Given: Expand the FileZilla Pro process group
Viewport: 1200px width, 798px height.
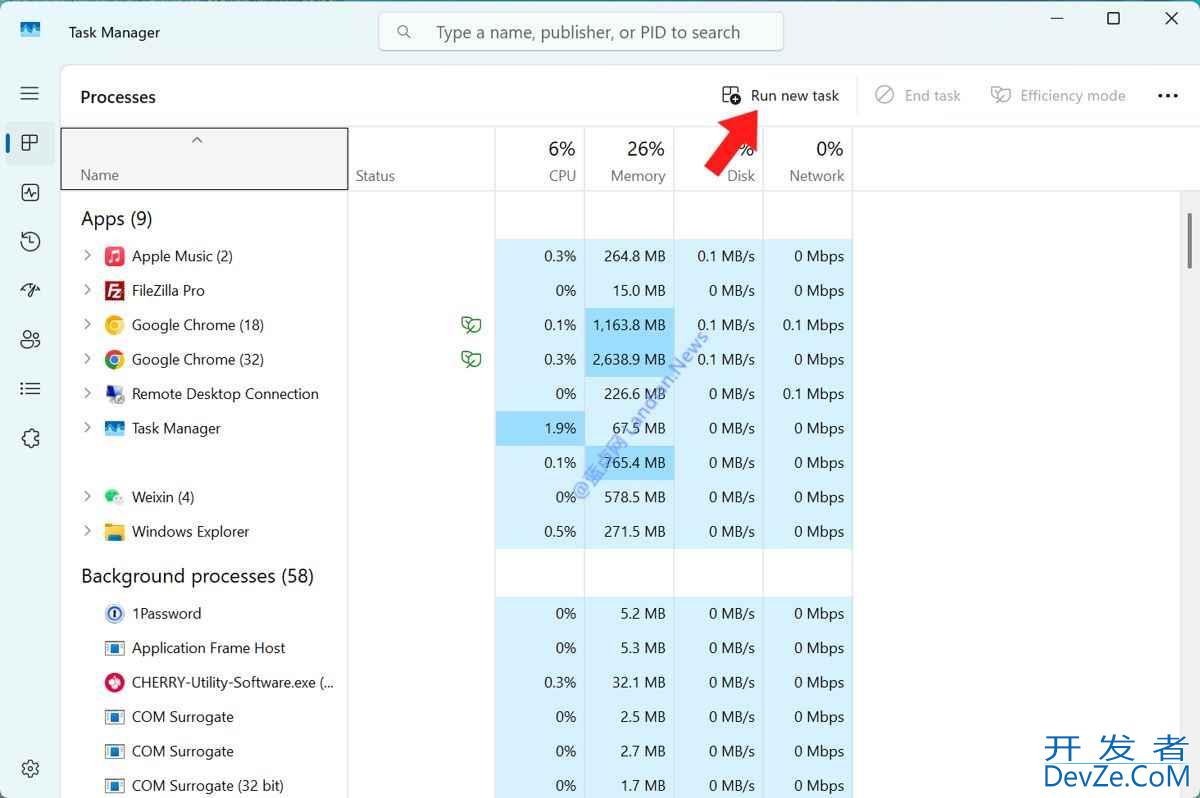Looking at the screenshot, I should tap(87, 290).
